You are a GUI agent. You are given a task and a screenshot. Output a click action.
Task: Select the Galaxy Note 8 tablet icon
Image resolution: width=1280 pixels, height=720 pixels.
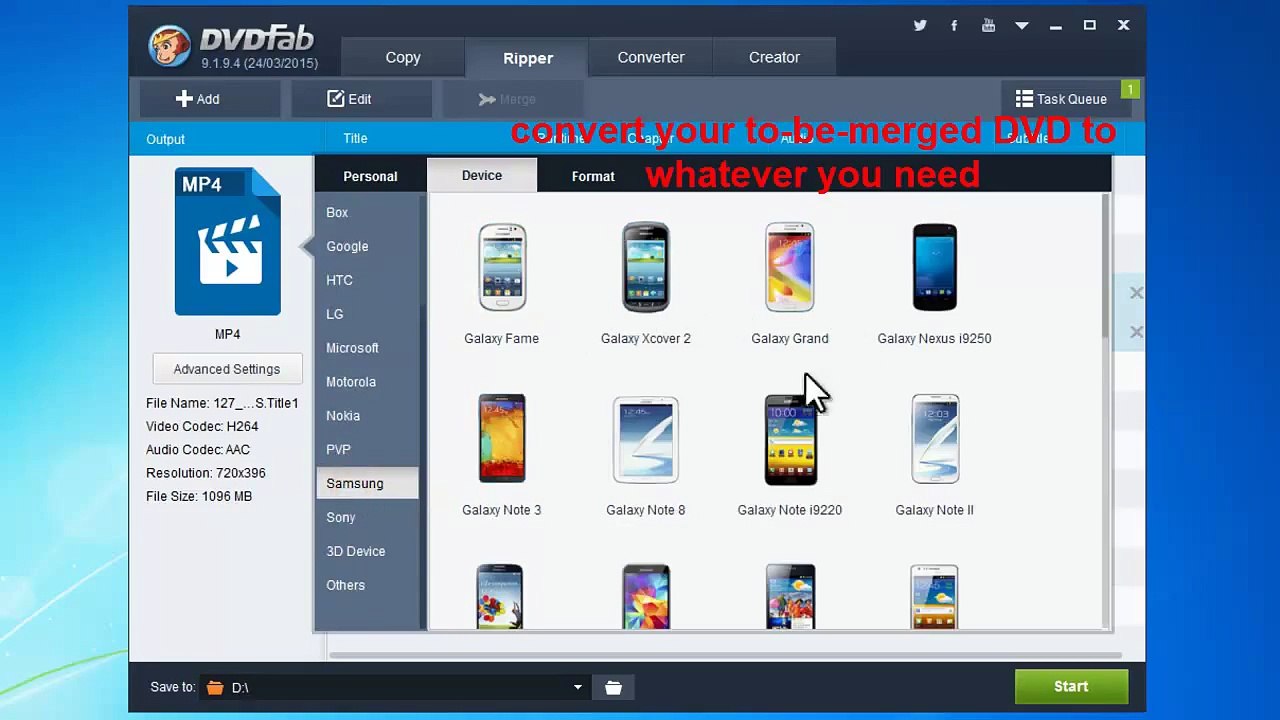645,439
